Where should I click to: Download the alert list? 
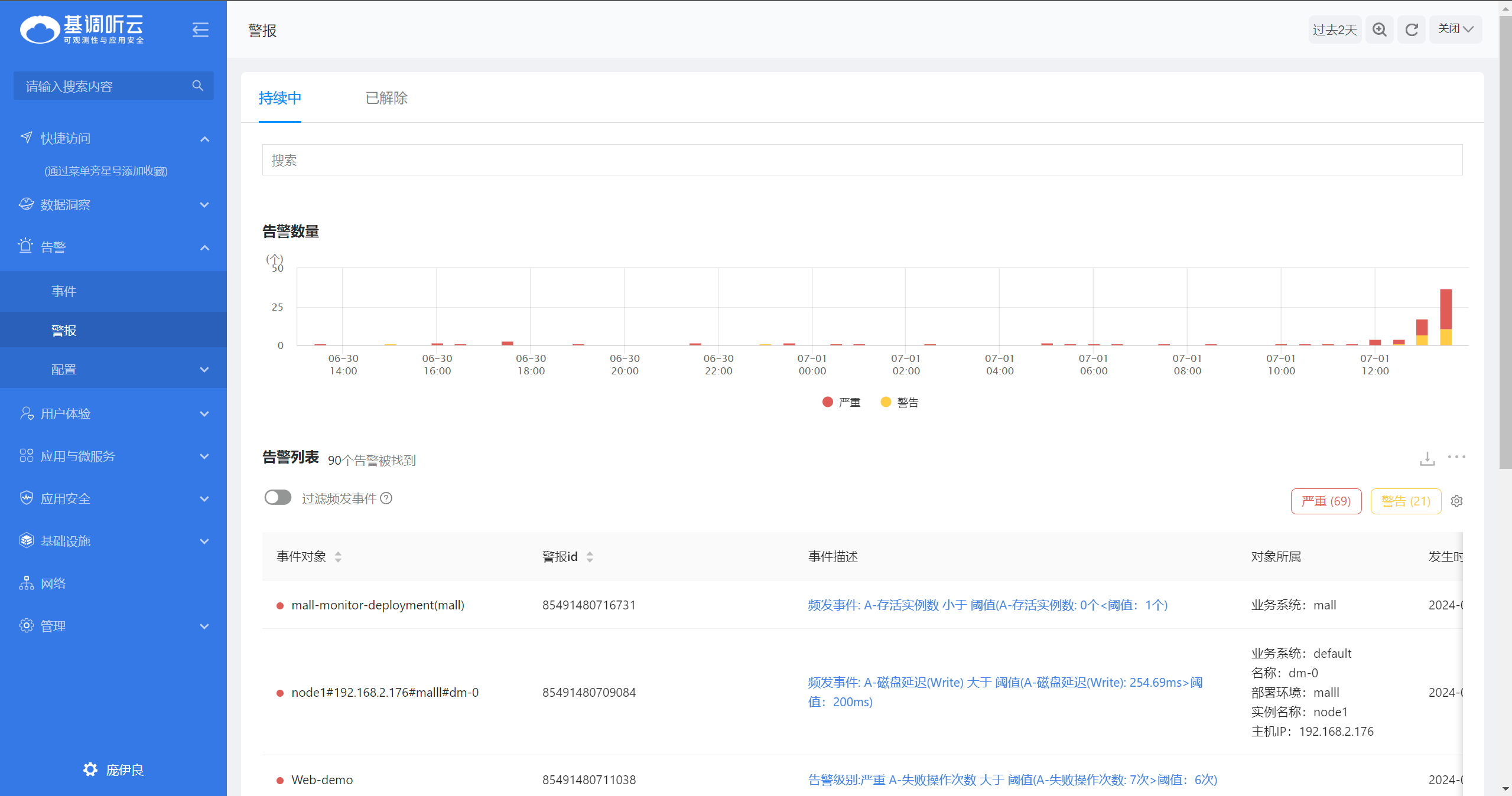(x=1427, y=458)
